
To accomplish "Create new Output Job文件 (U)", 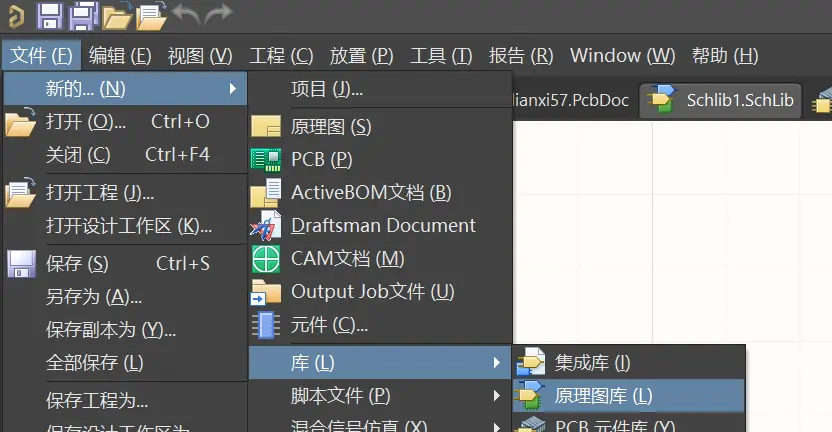I will (380, 292).
